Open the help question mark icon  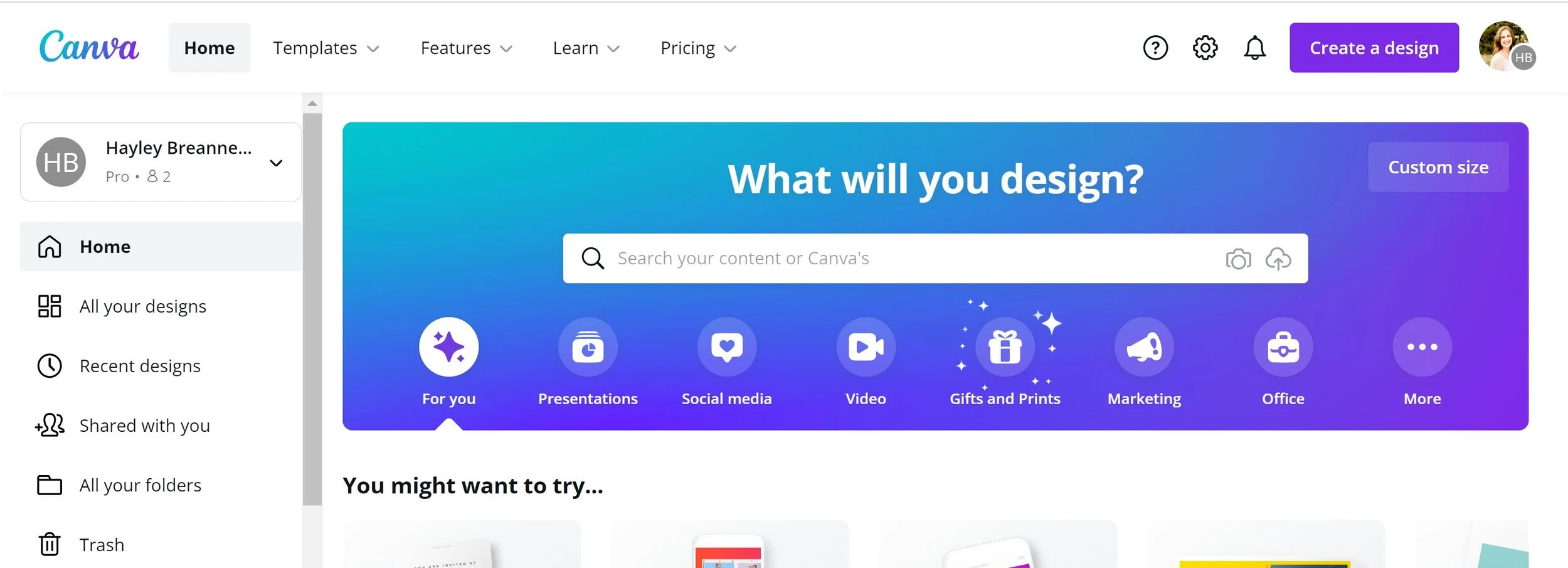(x=1155, y=48)
